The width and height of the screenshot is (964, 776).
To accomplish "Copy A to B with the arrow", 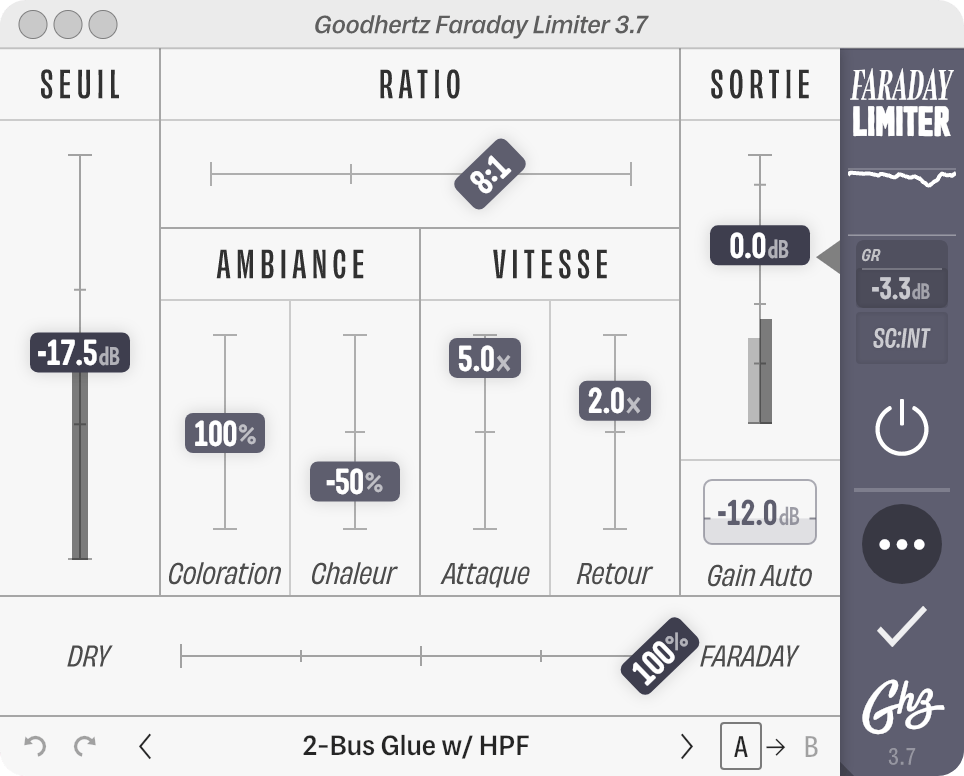I will 776,747.
